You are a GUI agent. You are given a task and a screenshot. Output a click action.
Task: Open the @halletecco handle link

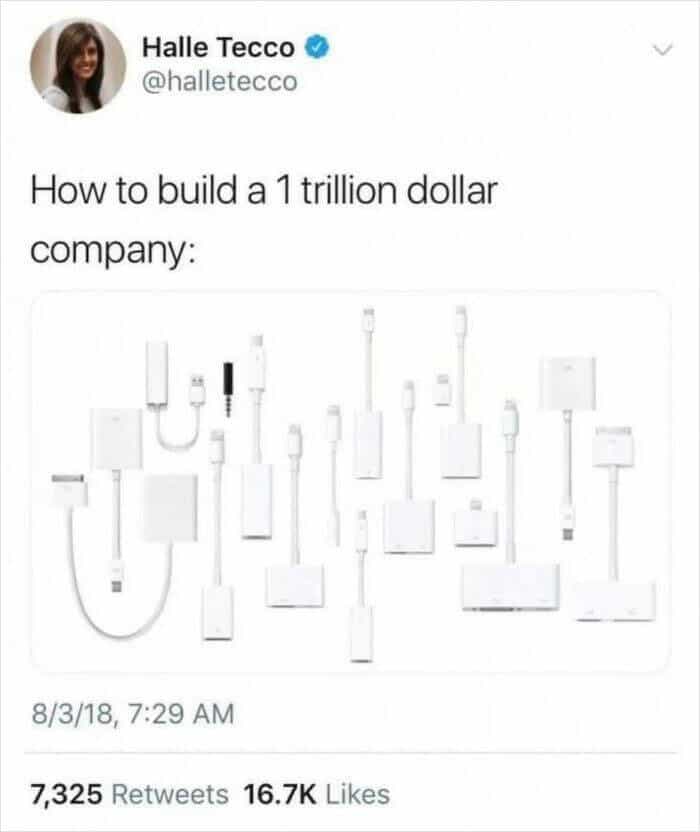coord(220,81)
